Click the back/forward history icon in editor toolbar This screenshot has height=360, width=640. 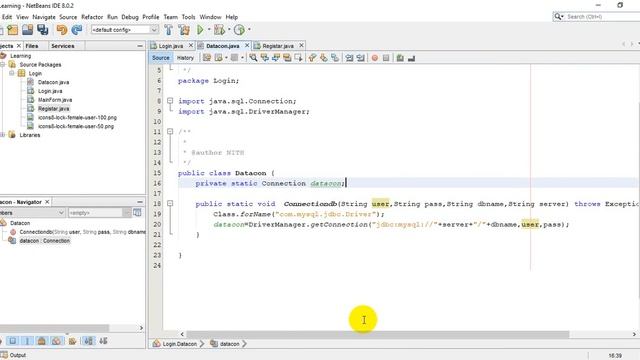(219, 58)
